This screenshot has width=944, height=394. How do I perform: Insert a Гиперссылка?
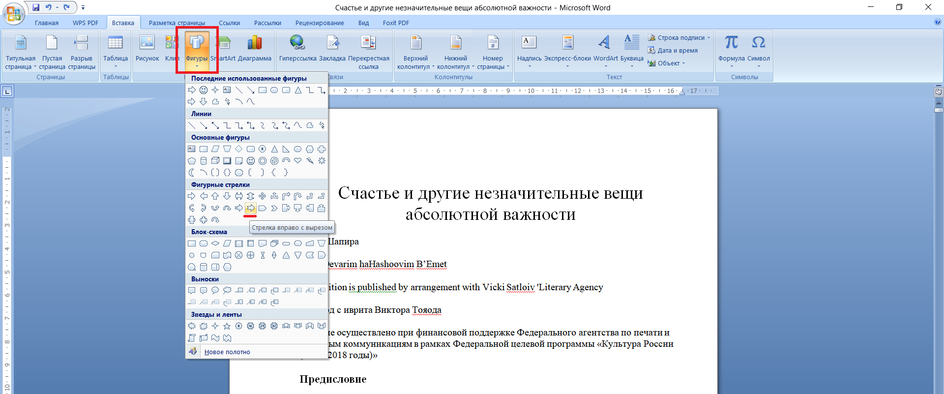[297, 49]
